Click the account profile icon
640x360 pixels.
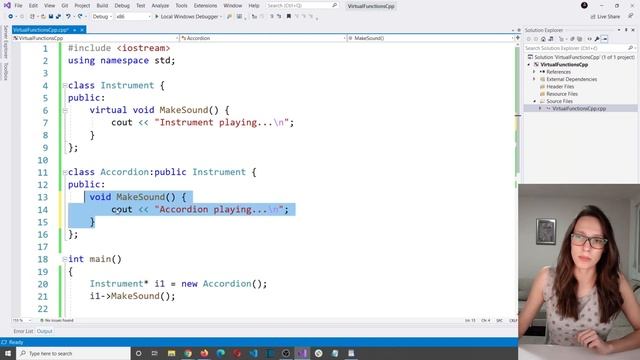[584, 5]
